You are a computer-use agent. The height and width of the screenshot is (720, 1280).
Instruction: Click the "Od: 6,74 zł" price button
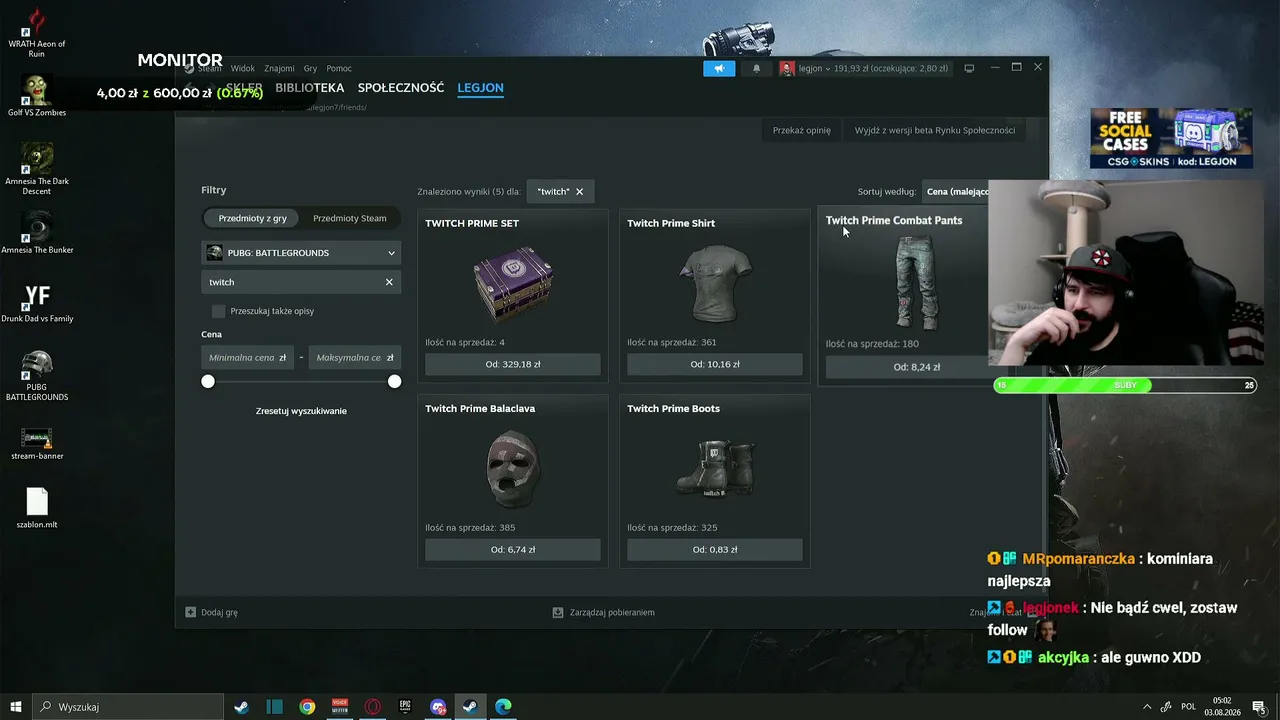(513, 550)
